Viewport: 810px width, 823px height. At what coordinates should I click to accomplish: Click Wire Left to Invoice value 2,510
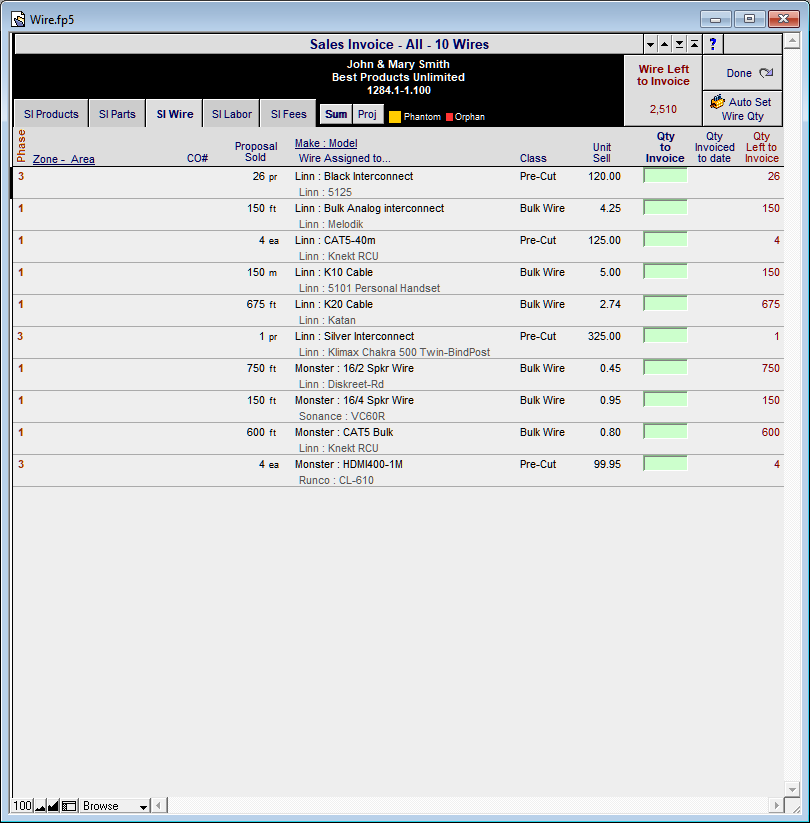[663, 109]
